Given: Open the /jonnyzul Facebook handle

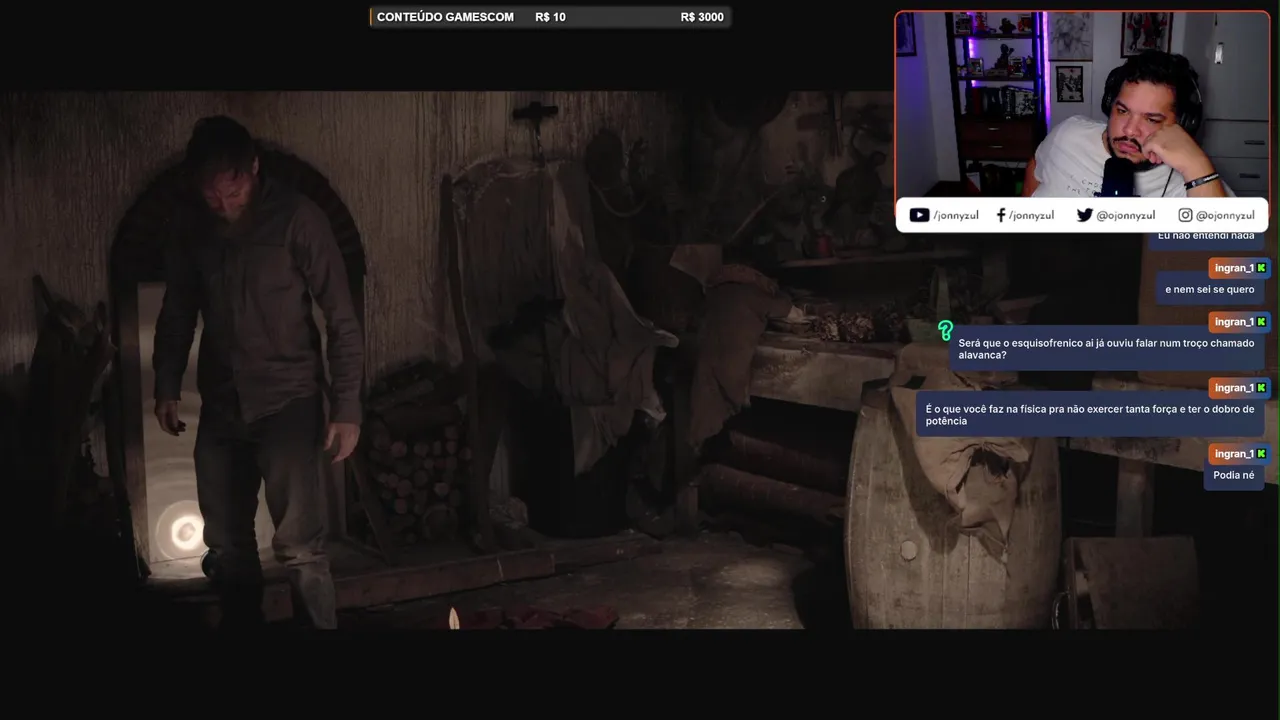Looking at the screenshot, I should (x=1031, y=215).
